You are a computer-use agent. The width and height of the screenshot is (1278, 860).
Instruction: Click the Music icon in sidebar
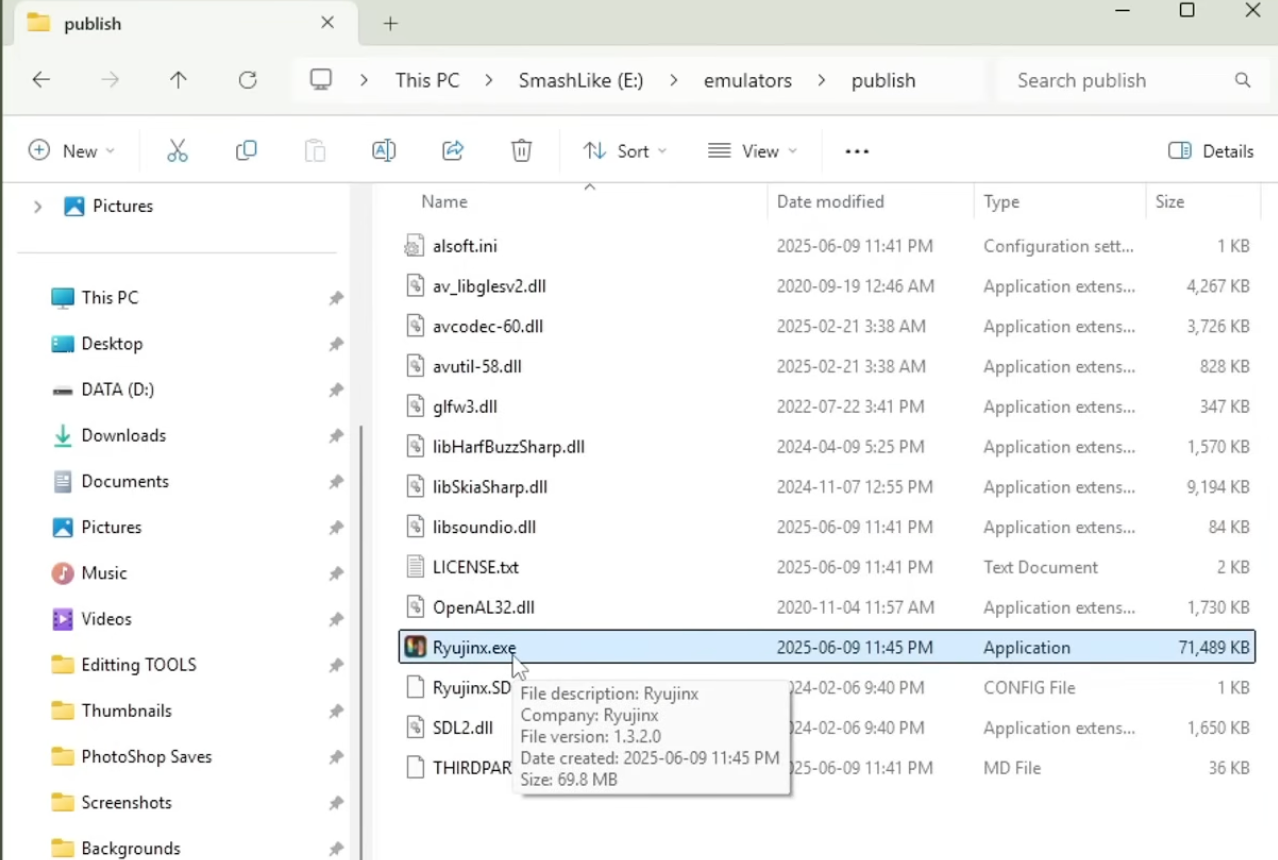point(62,573)
